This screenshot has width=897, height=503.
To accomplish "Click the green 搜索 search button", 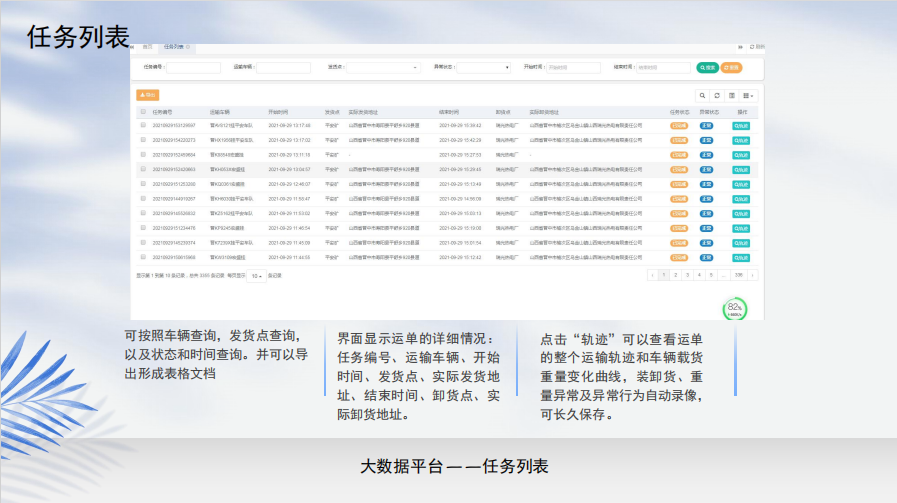I will pos(707,68).
